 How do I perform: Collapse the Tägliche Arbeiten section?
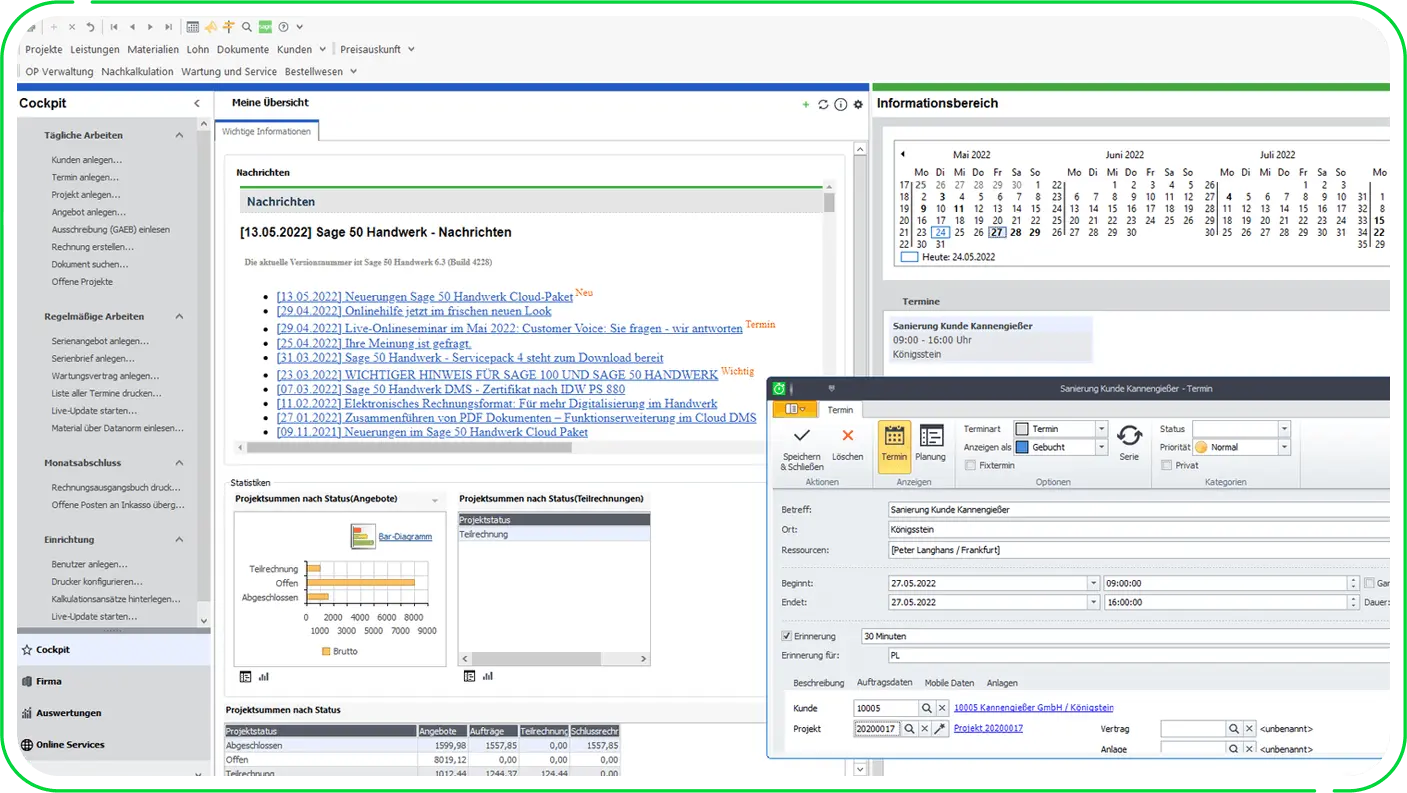[179, 135]
